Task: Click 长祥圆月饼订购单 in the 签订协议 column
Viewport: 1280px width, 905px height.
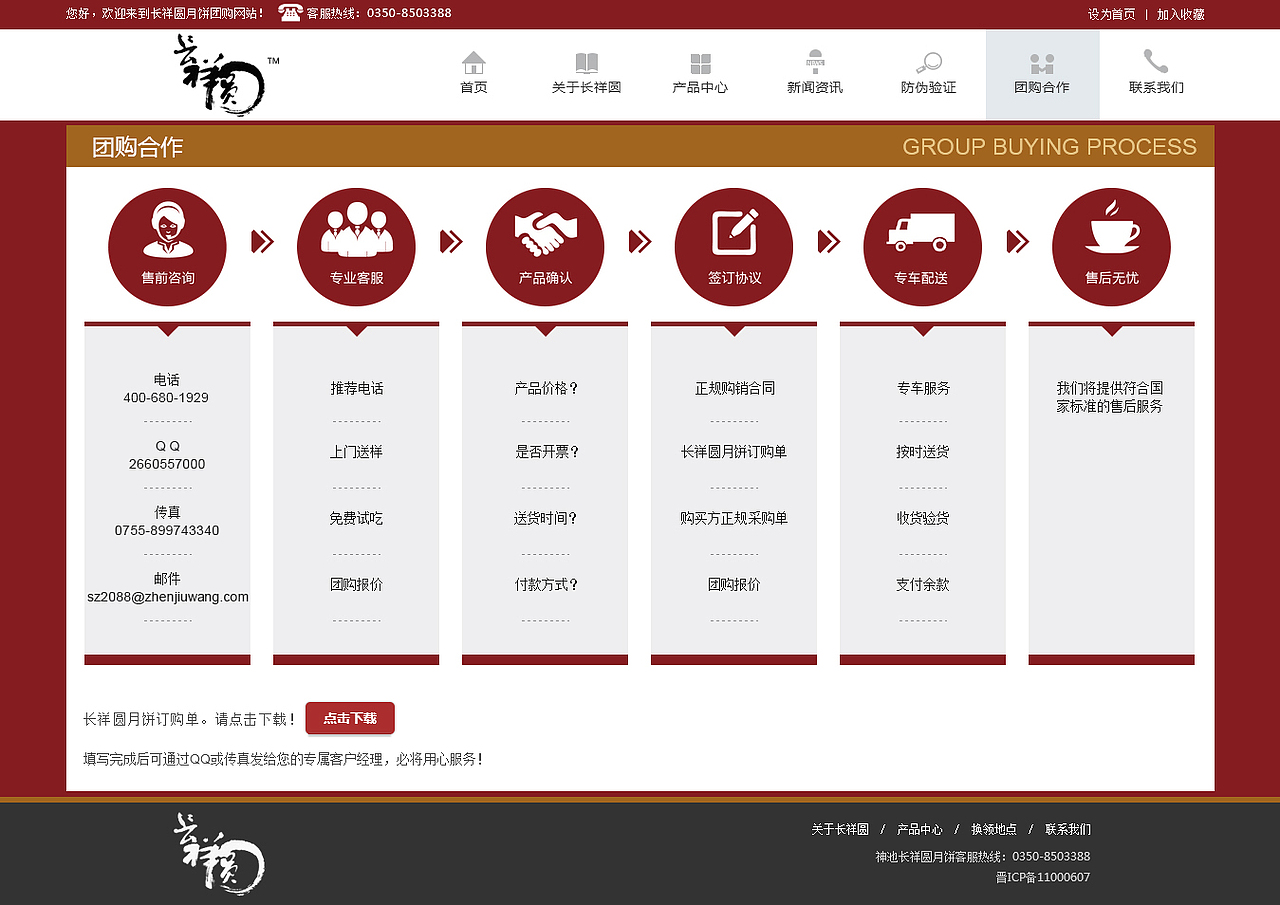Action: tap(734, 452)
